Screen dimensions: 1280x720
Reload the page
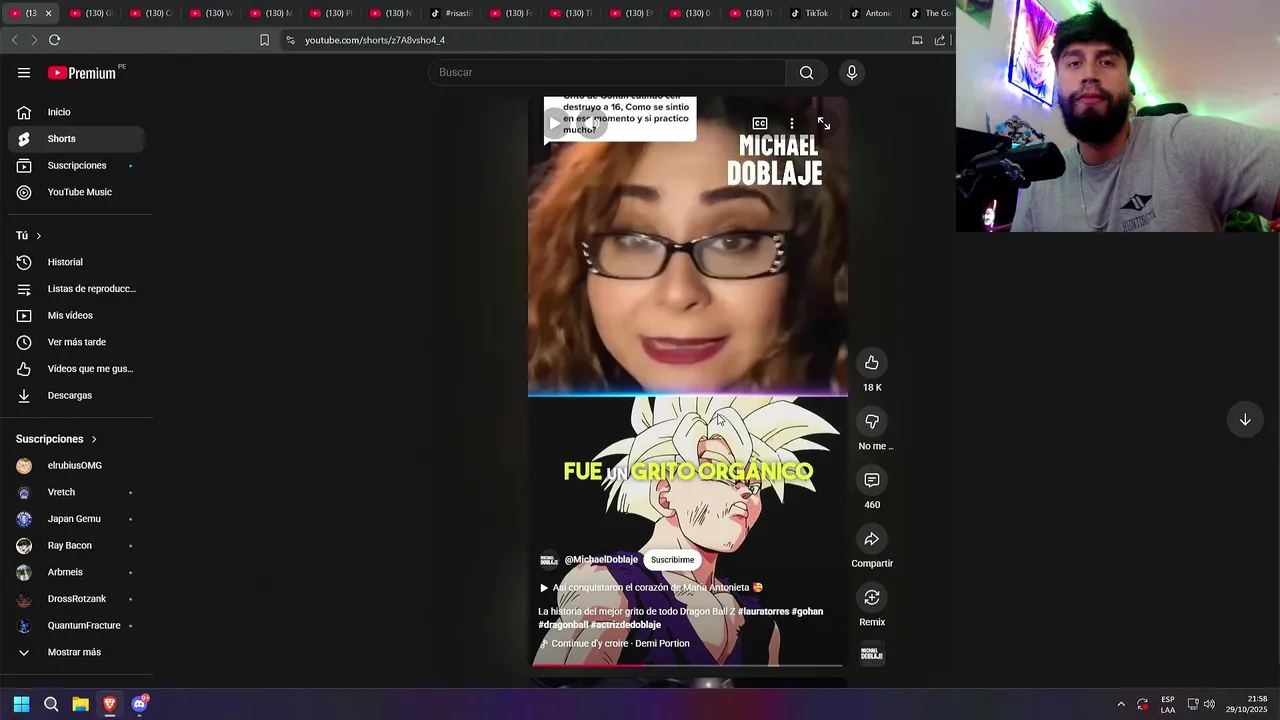pyautogui.click(x=54, y=40)
